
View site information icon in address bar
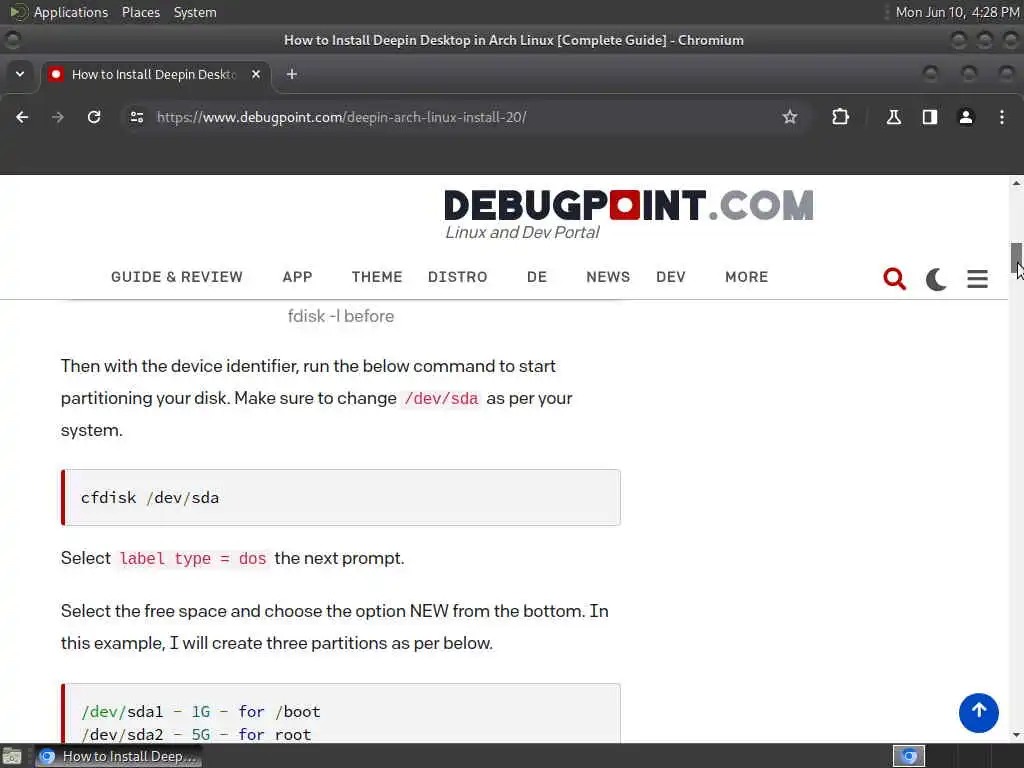click(x=136, y=117)
